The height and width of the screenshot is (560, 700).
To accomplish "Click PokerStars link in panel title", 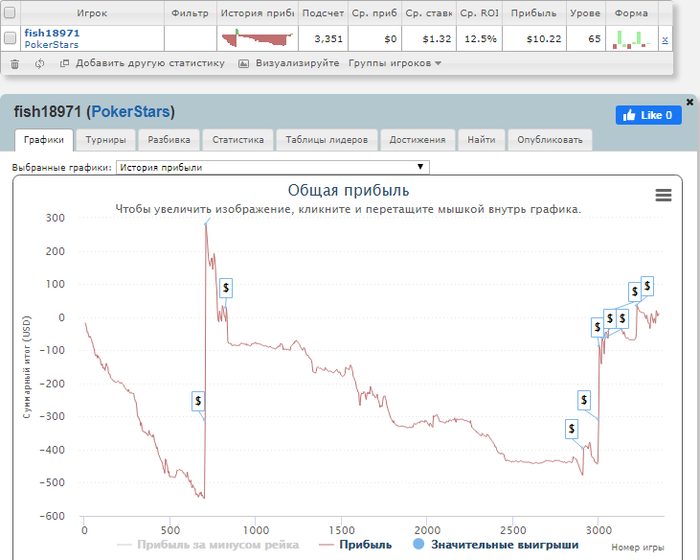I will [x=131, y=112].
